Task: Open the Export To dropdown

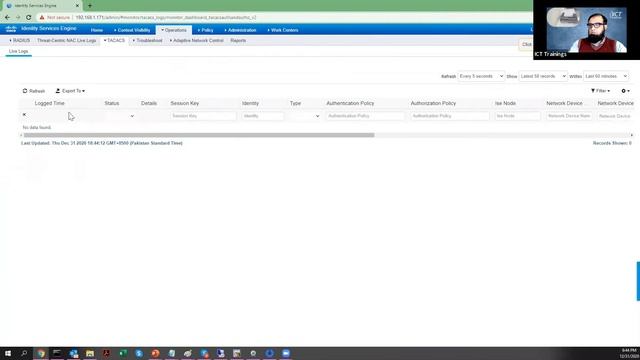Action: pyautogui.click(x=70, y=91)
